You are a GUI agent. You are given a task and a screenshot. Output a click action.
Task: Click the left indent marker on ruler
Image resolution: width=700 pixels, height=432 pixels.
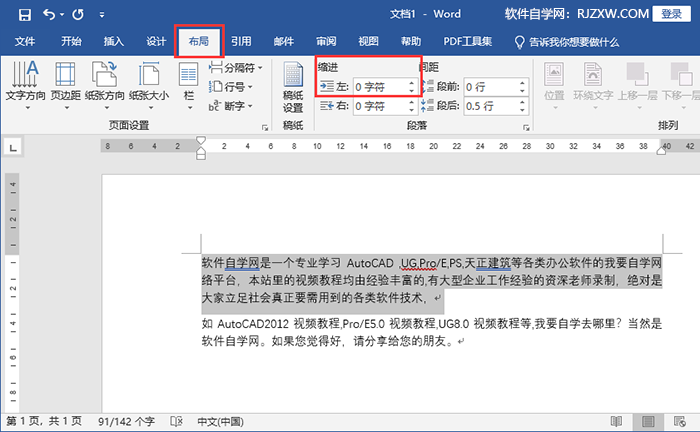(x=201, y=155)
